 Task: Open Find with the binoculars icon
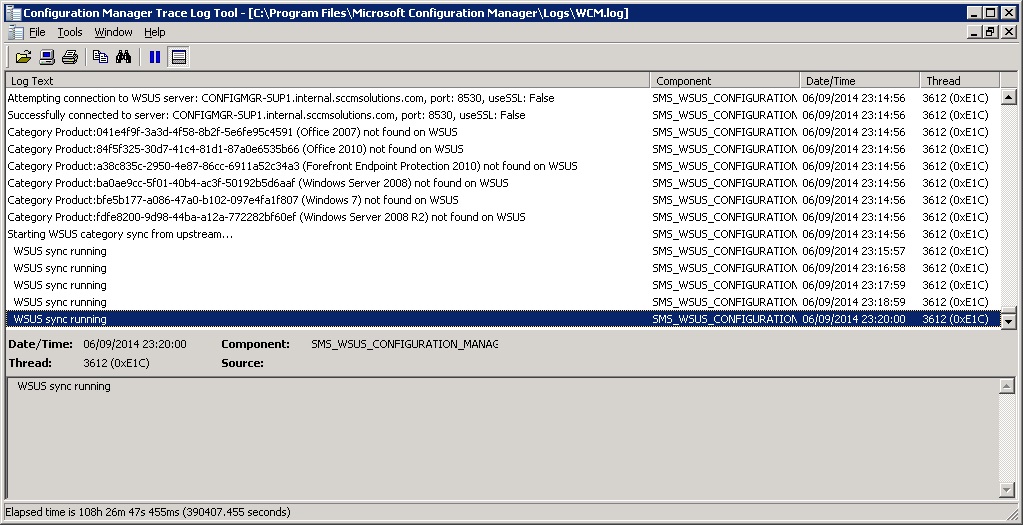tap(123, 57)
